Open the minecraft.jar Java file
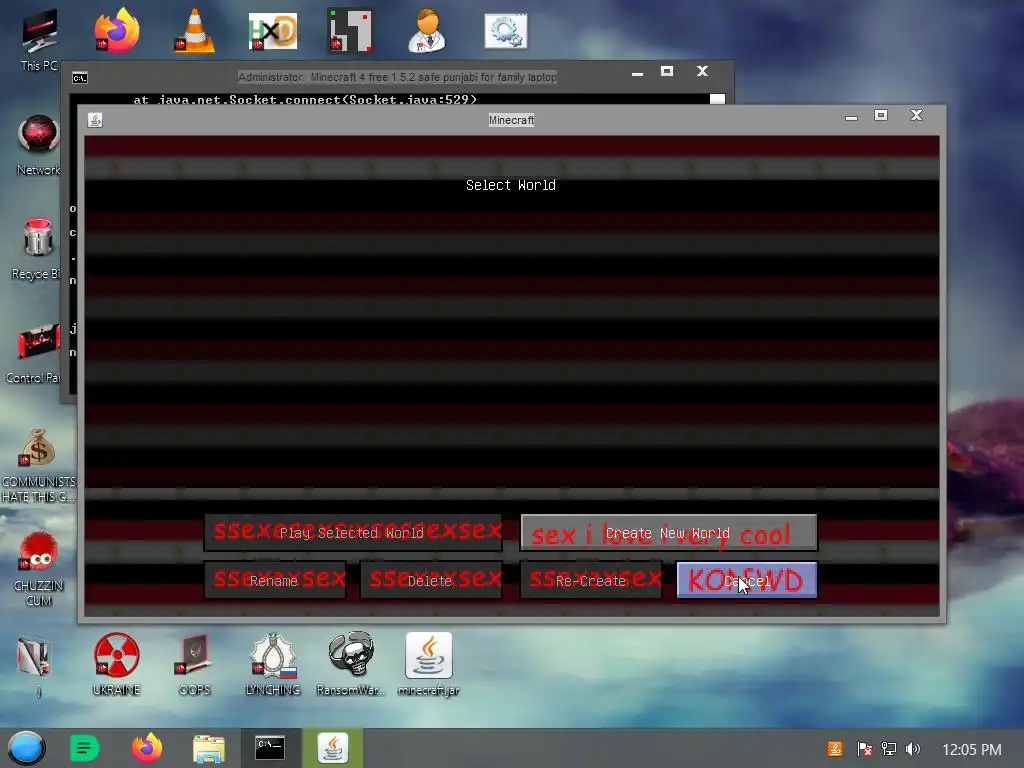1024x768 pixels. tap(428, 663)
